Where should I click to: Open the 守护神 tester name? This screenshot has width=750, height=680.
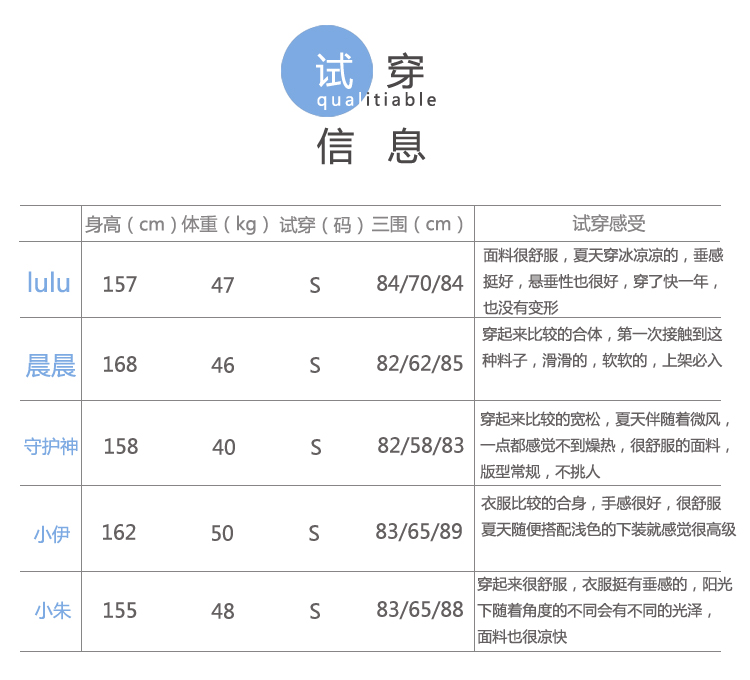pos(51,446)
